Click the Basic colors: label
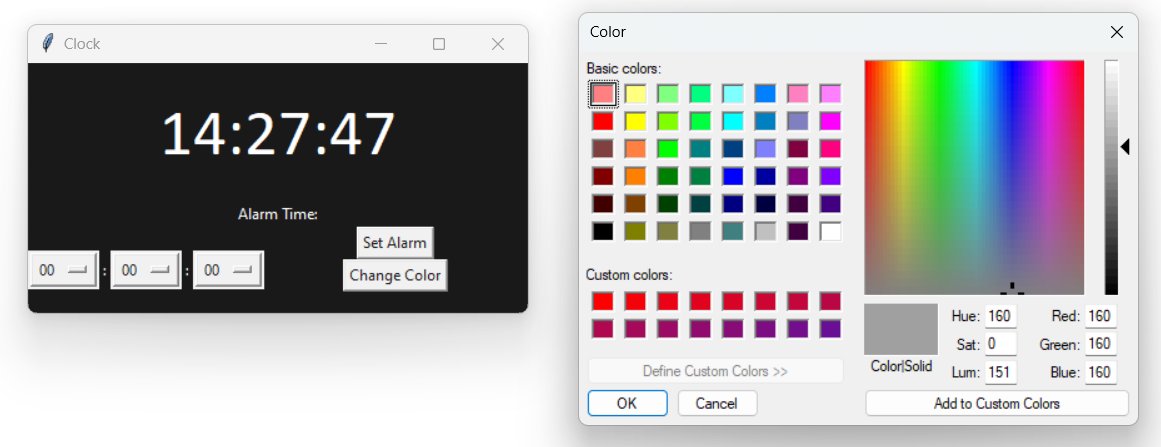 pos(624,69)
